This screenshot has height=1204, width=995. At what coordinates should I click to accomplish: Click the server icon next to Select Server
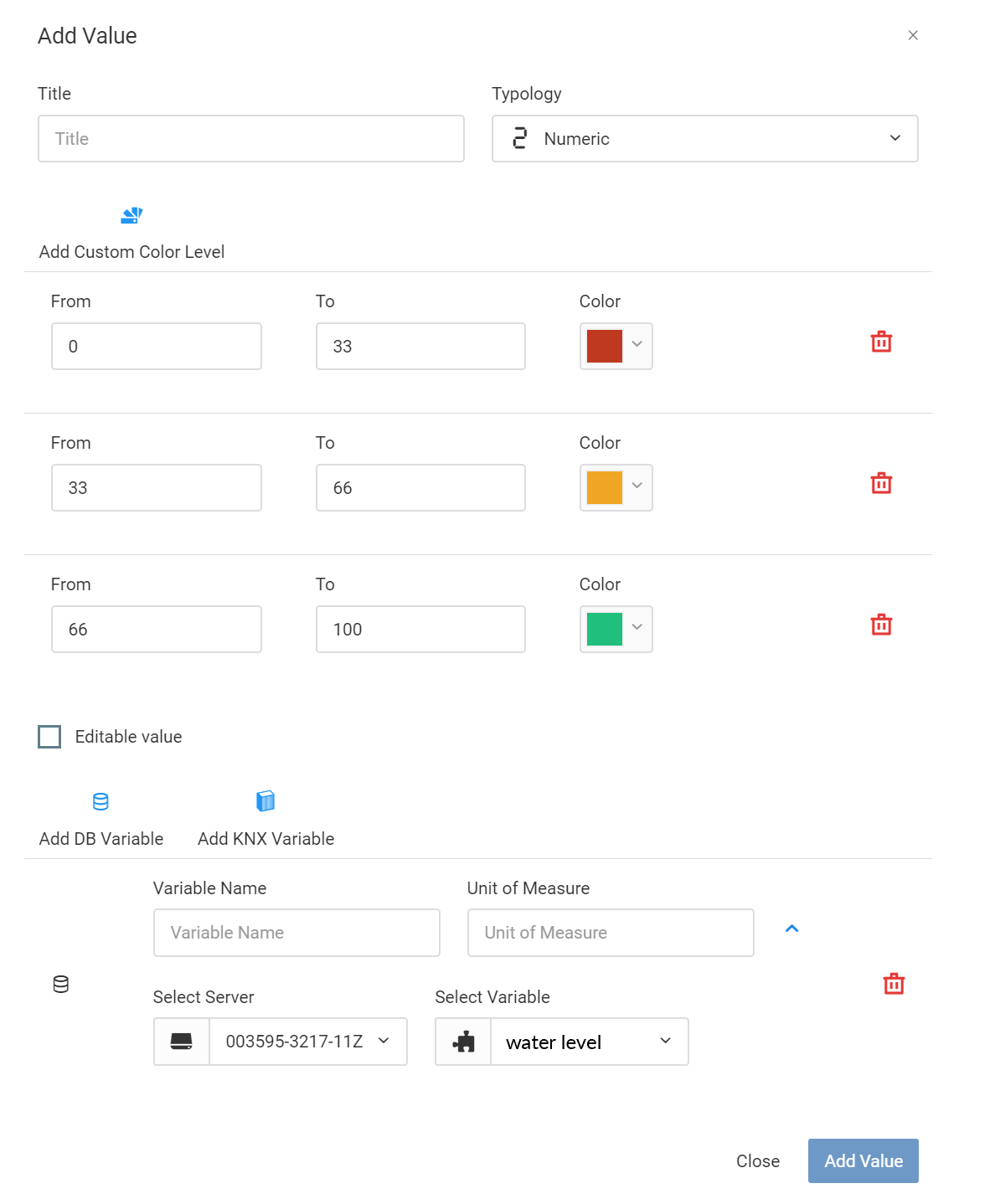[x=182, y=1041]
